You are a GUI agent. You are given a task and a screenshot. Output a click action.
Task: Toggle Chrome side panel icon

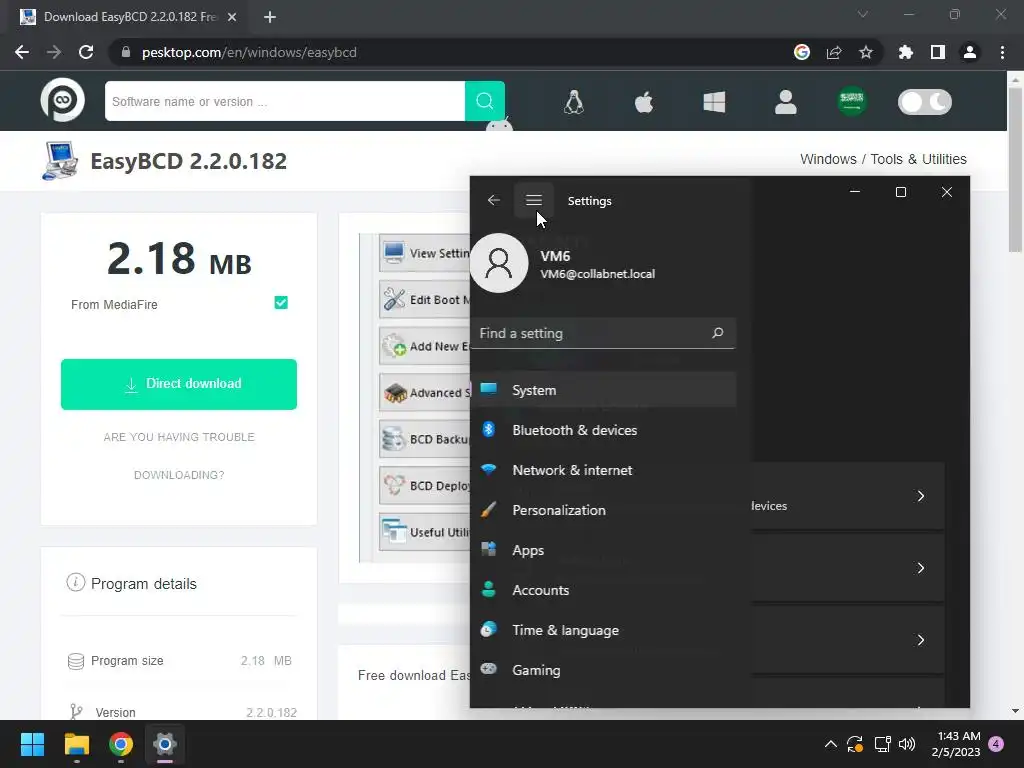pyautogui.click(x=938, y=52)
